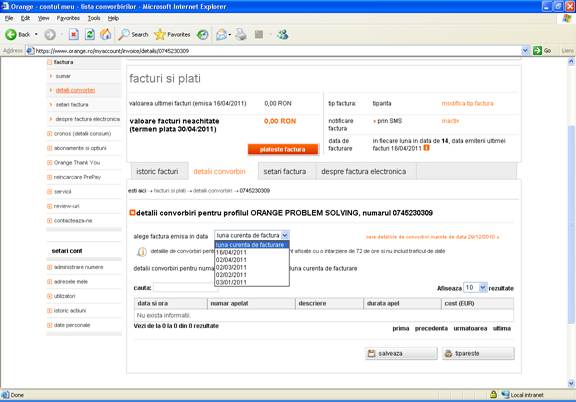This screenshot has width=576, height=402.
Task: Expand contacteaza-ne sidebar item
Action: tap(50, 220)
